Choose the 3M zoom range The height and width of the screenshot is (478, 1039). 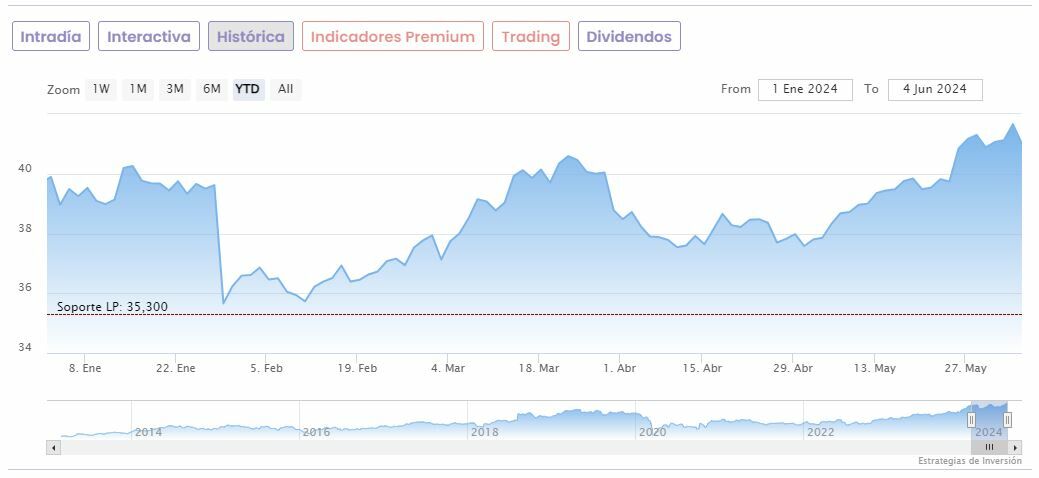(175, 89)
